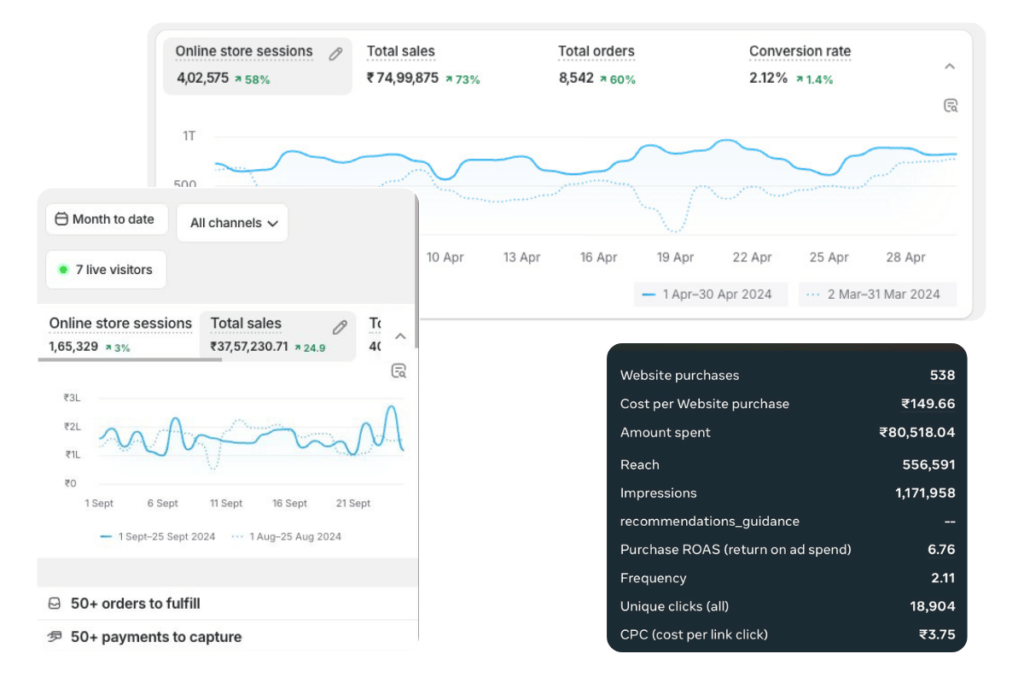This screenshot has height=683, width=1024.
Task: Open the report view icon on top chart
Action: coord(950,106)
